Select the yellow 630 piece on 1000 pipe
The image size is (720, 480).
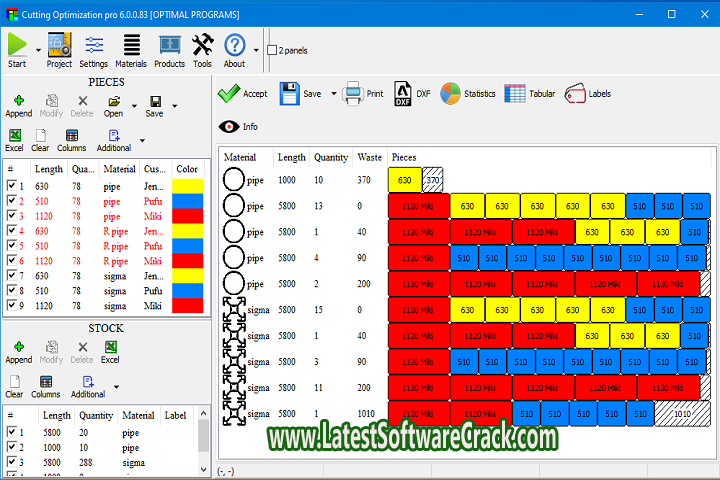pos(405,180)
